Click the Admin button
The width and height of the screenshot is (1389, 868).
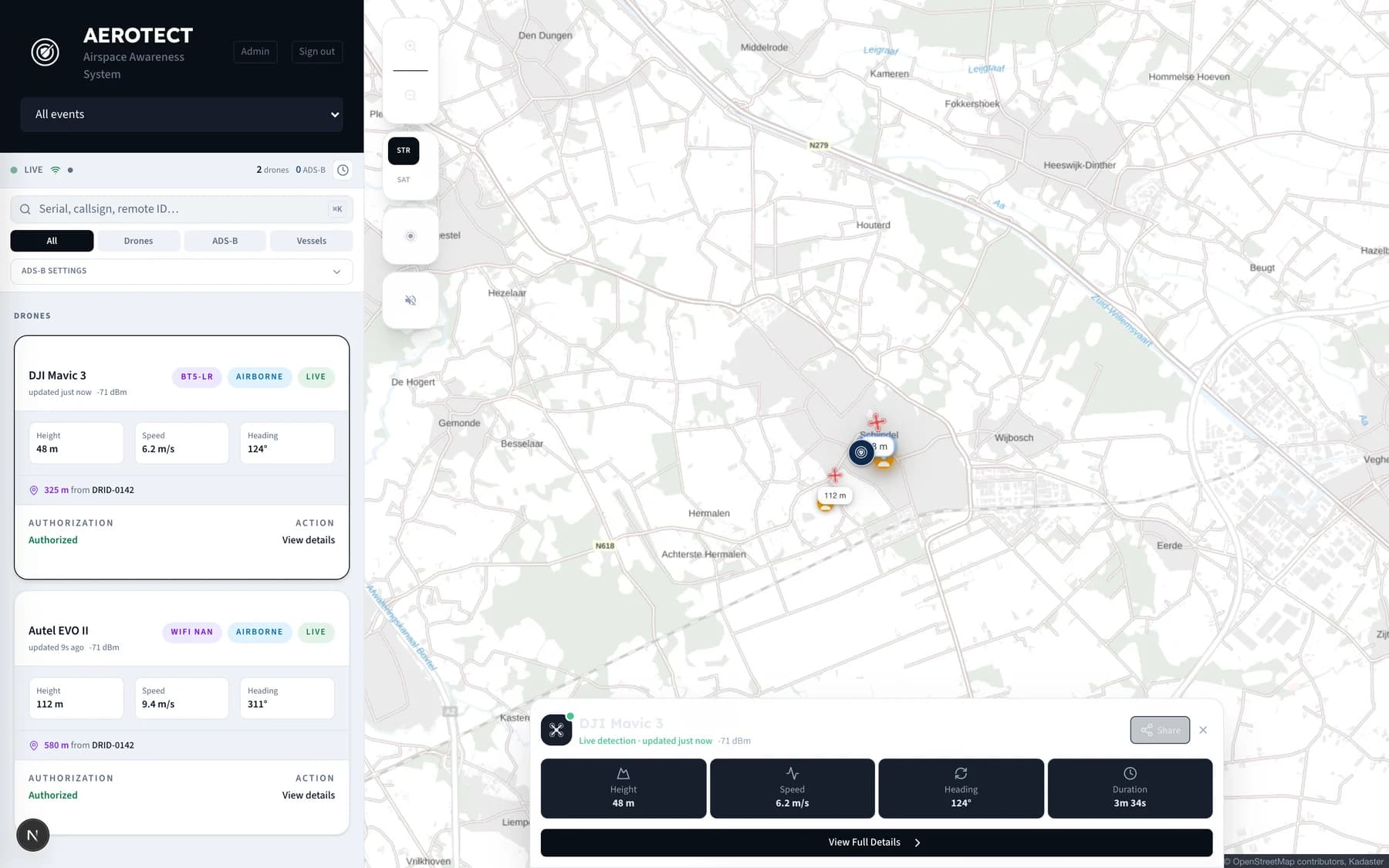[x=255, y=52]
